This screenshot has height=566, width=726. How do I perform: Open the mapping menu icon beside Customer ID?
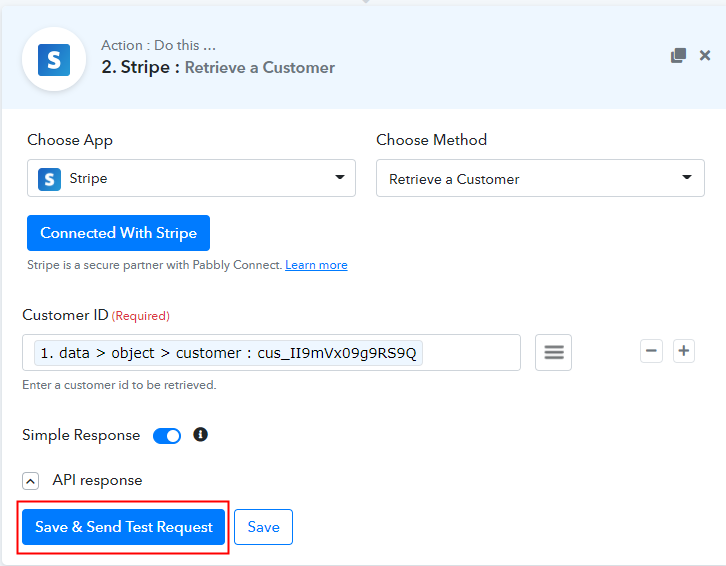pos(553,352)
